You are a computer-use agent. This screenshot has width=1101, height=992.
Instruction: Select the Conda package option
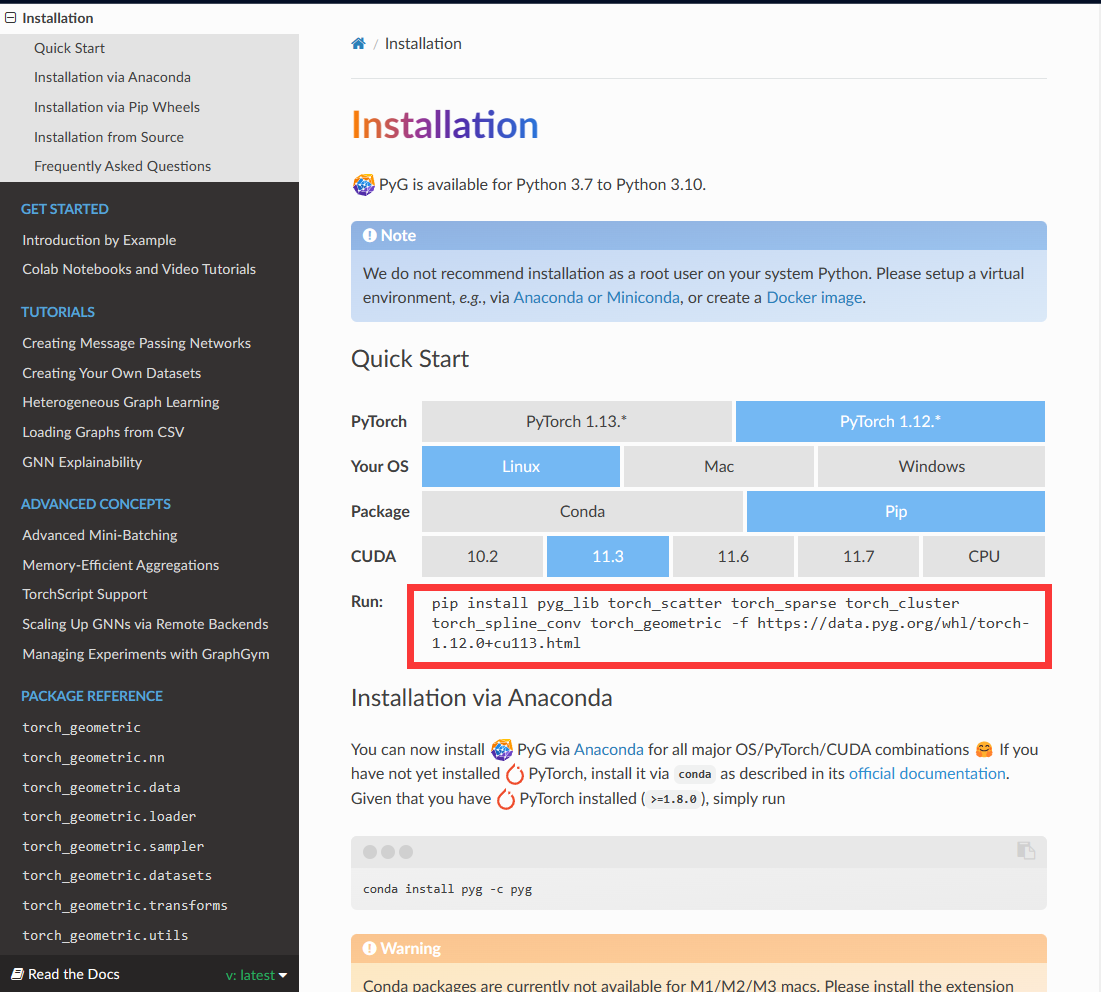tap(582, 511)
